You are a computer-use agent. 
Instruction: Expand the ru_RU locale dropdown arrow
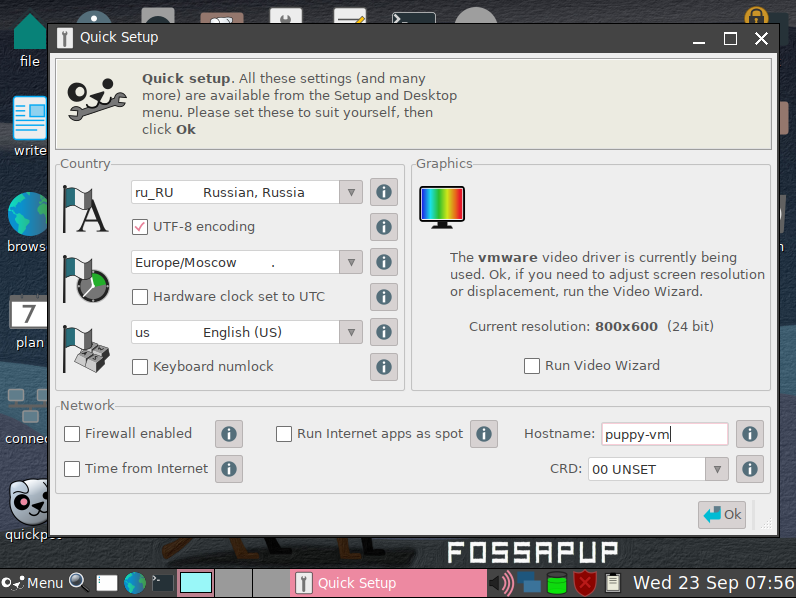click(351, 192)
